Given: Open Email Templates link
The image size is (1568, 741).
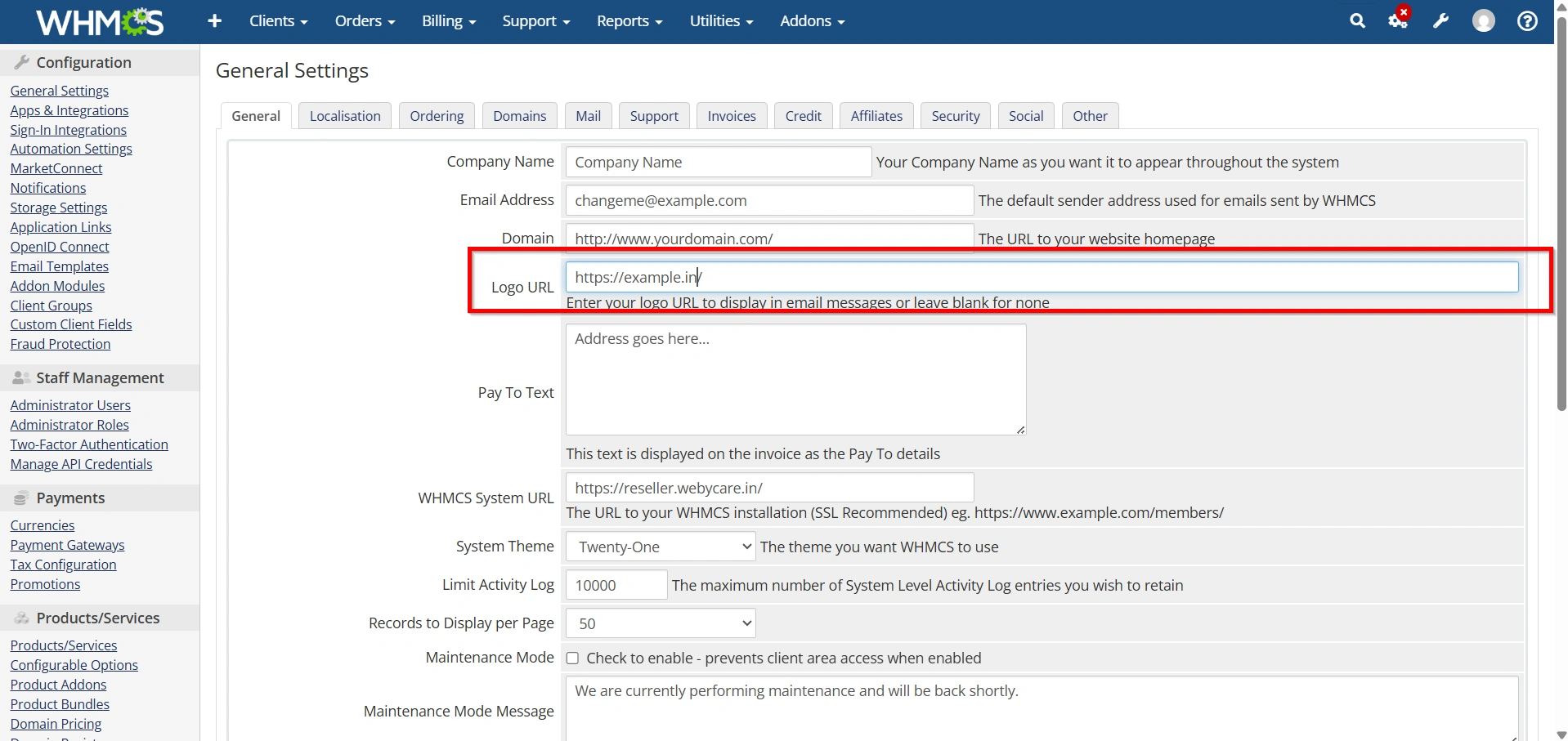Looking at the screenshot, I should (60, 266).
